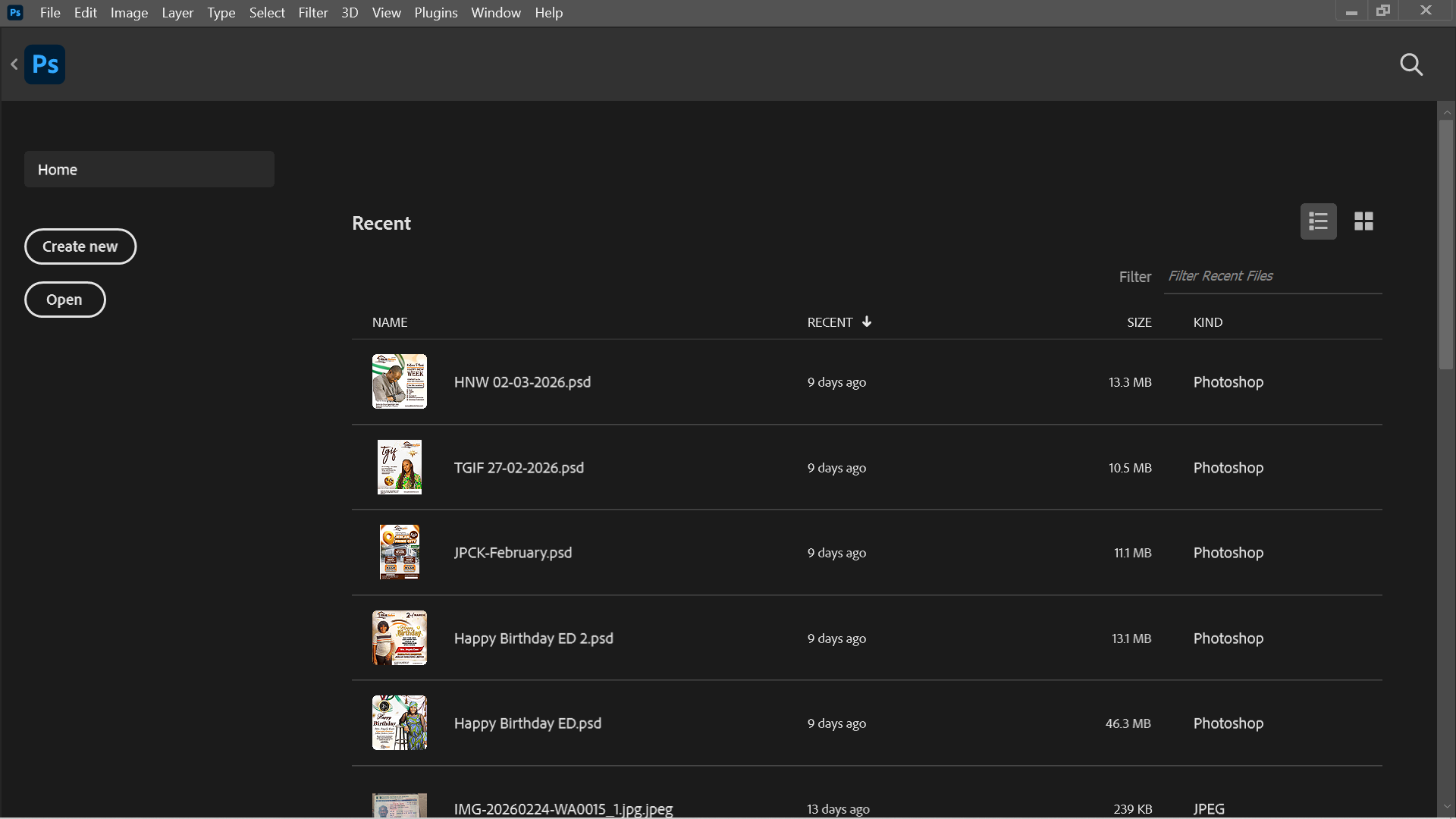Click file name HNW 02-03-2026.psd
The width and height of the screenshot is (1456, 819).
(x=522, y=382)
